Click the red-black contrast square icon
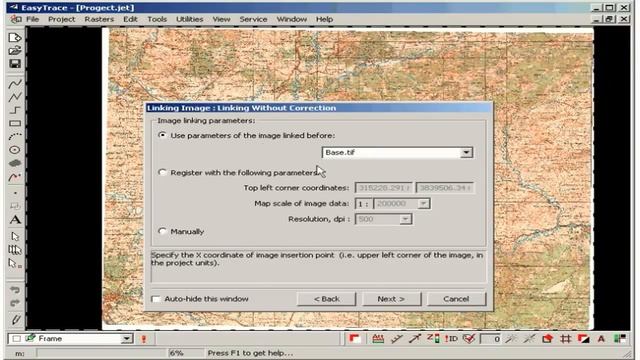Viewport: 640px width, 360px height. tap(583, 338)
